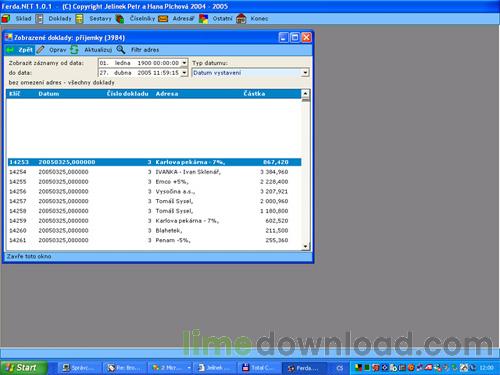Click the taskbar clock
The height and width of the screenshot is (375, 500).
[486, 368]
